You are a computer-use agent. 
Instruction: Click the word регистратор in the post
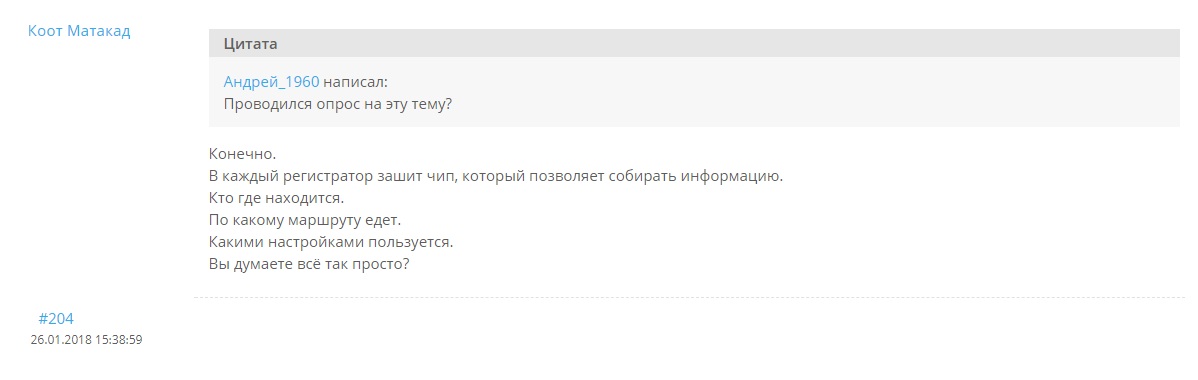[x=326, y=176]
